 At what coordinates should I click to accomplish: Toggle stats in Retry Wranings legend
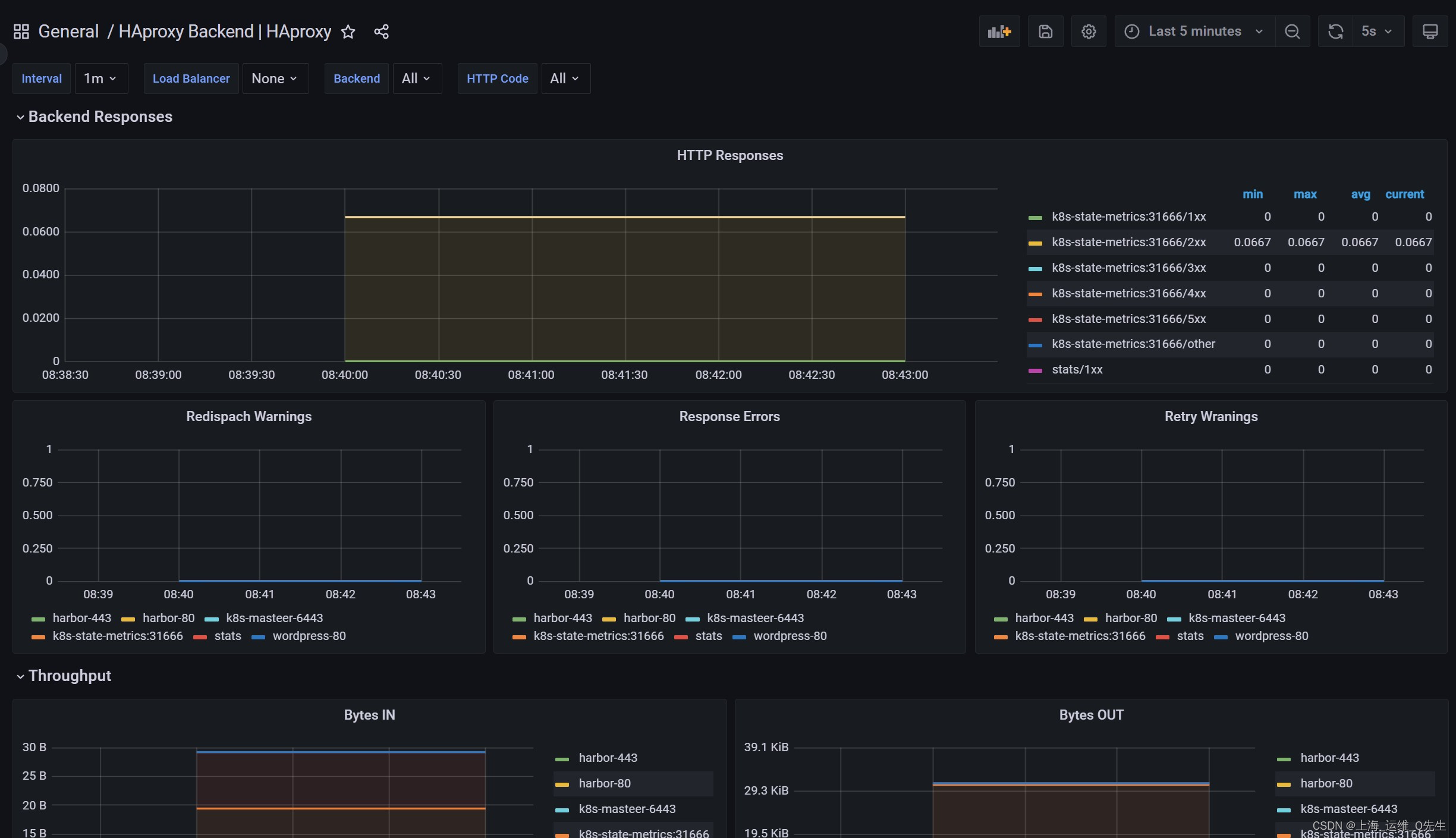click(1190, 636)
